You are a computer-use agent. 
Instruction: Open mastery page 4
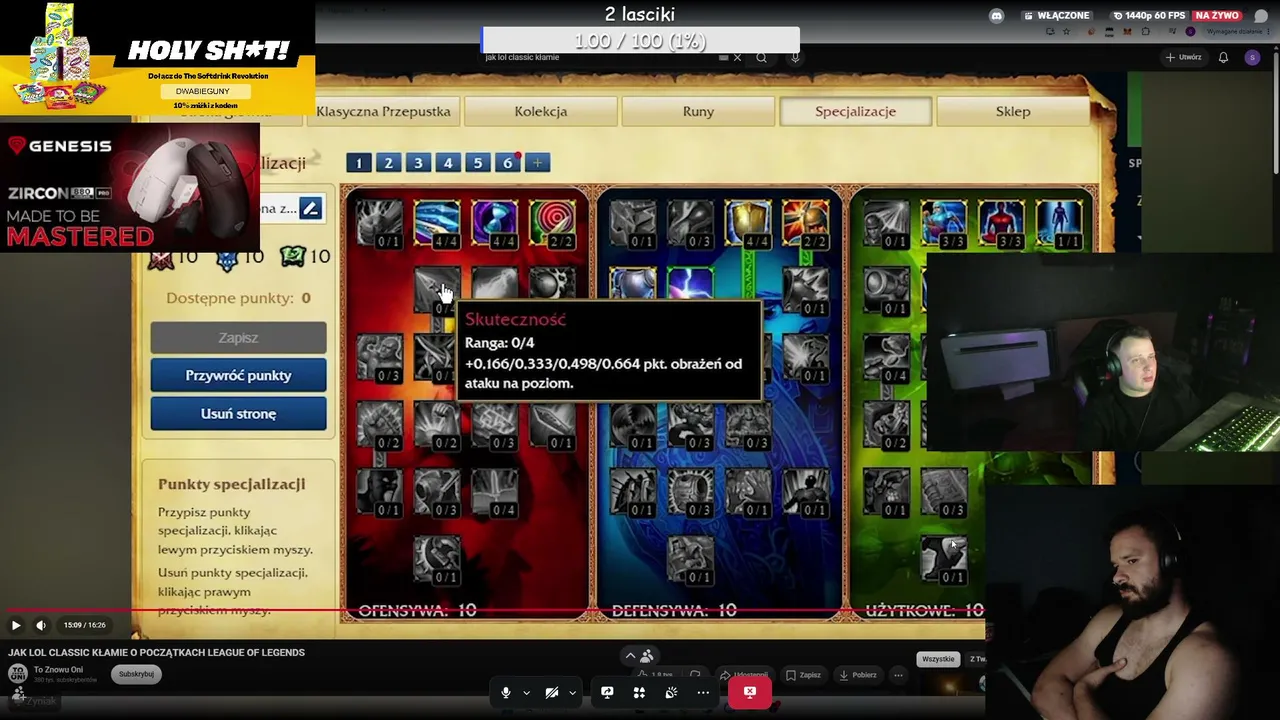[448, 163]
